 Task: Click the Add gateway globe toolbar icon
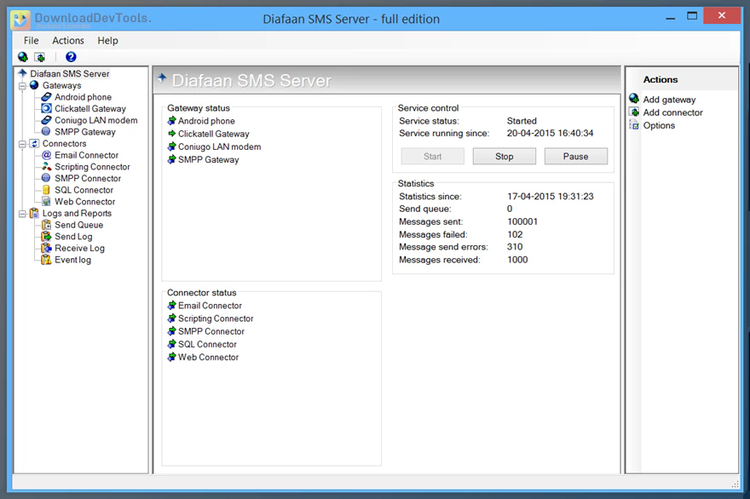click(x=22, y=57)
